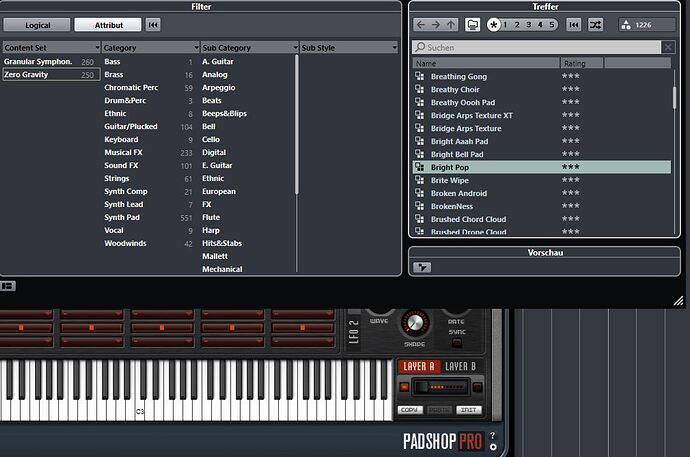Sort results by the Rating column header

(581, 63)
